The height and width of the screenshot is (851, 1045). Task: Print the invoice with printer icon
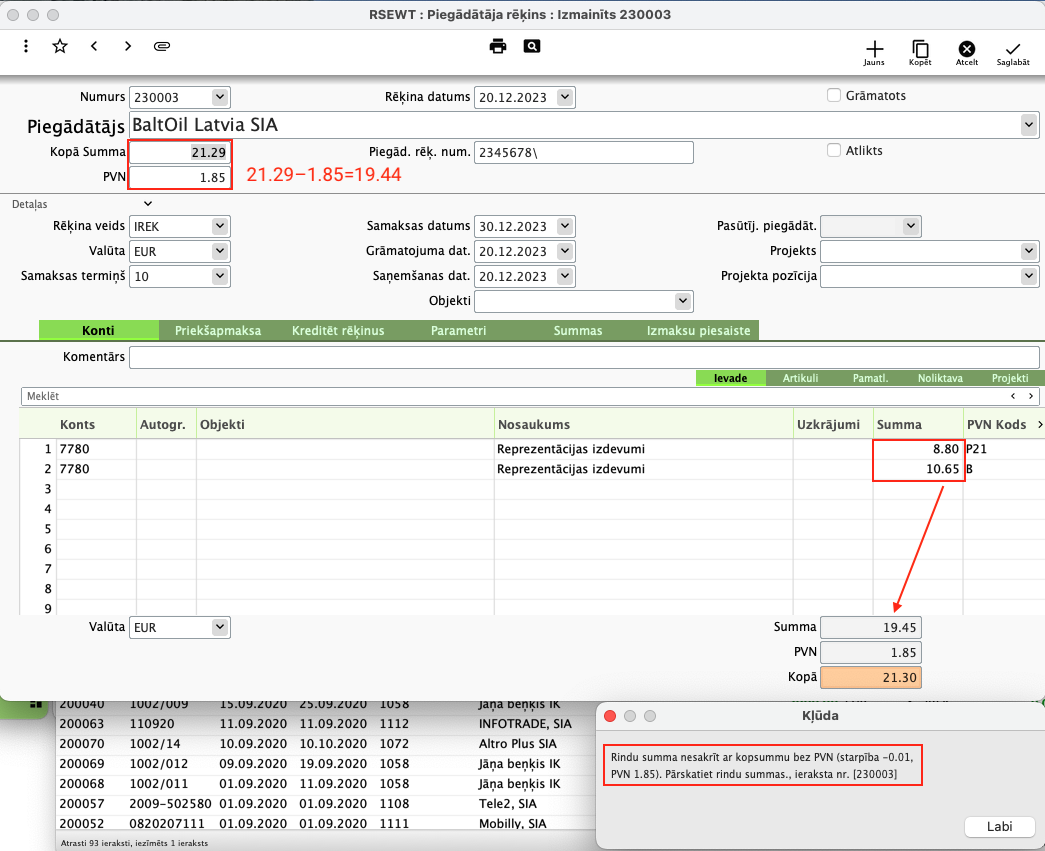coord(498,46)
